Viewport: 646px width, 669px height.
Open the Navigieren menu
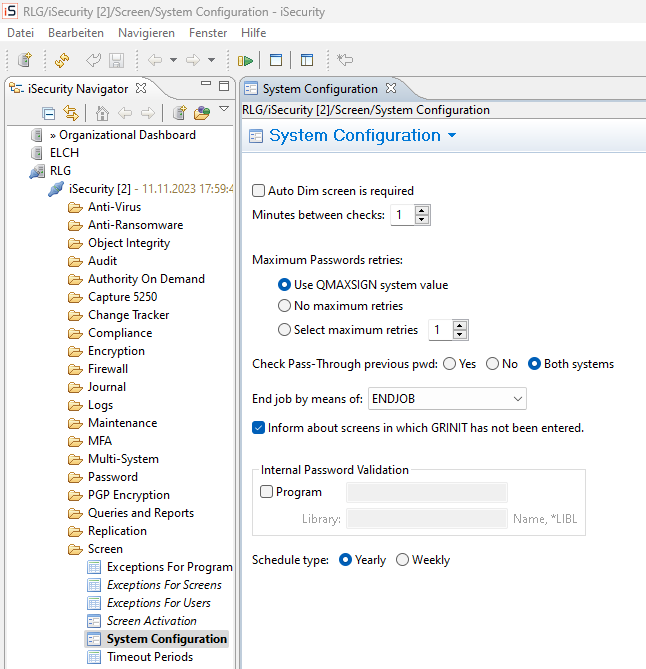146,33
